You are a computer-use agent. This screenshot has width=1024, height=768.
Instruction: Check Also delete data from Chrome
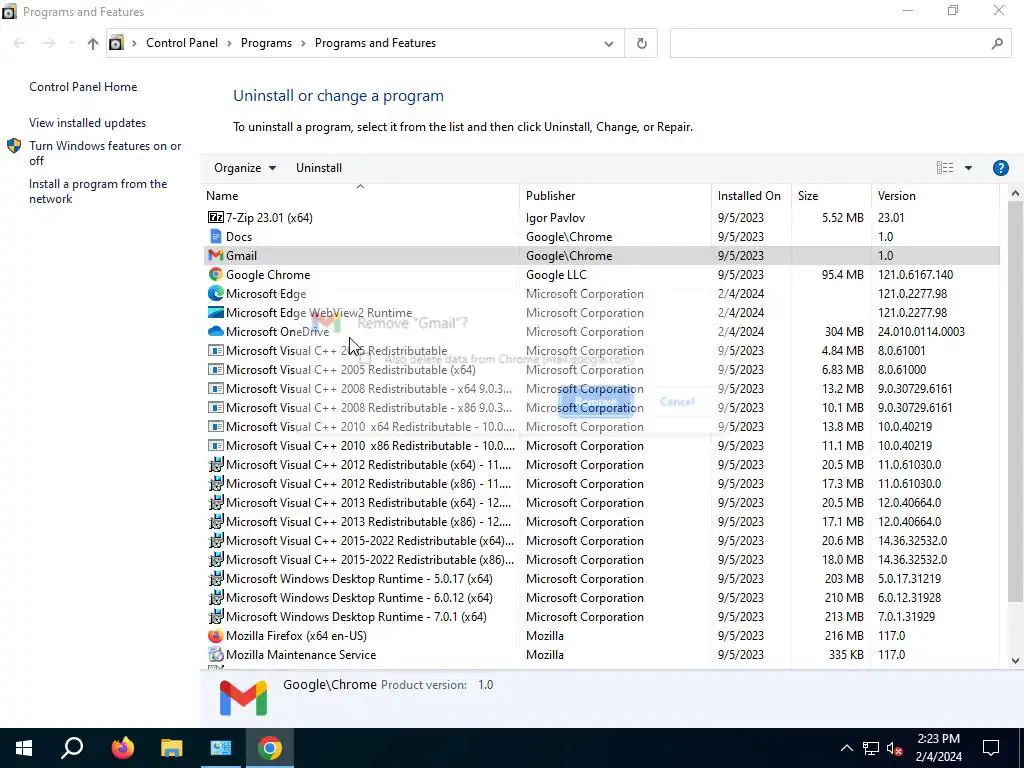(366, 359)
